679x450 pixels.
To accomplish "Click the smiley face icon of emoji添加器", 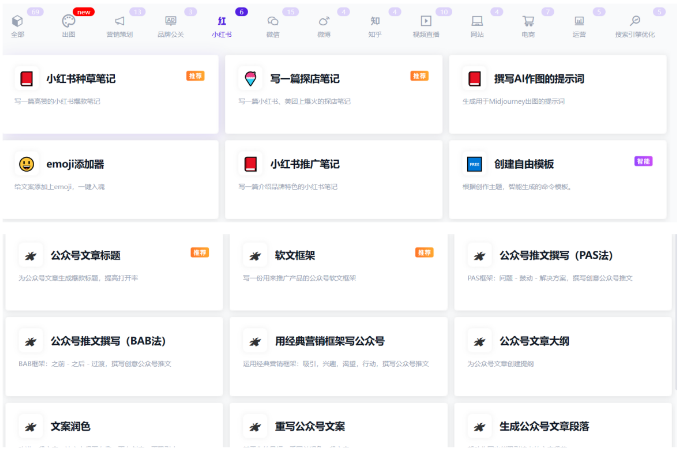I will coord(26,164).
